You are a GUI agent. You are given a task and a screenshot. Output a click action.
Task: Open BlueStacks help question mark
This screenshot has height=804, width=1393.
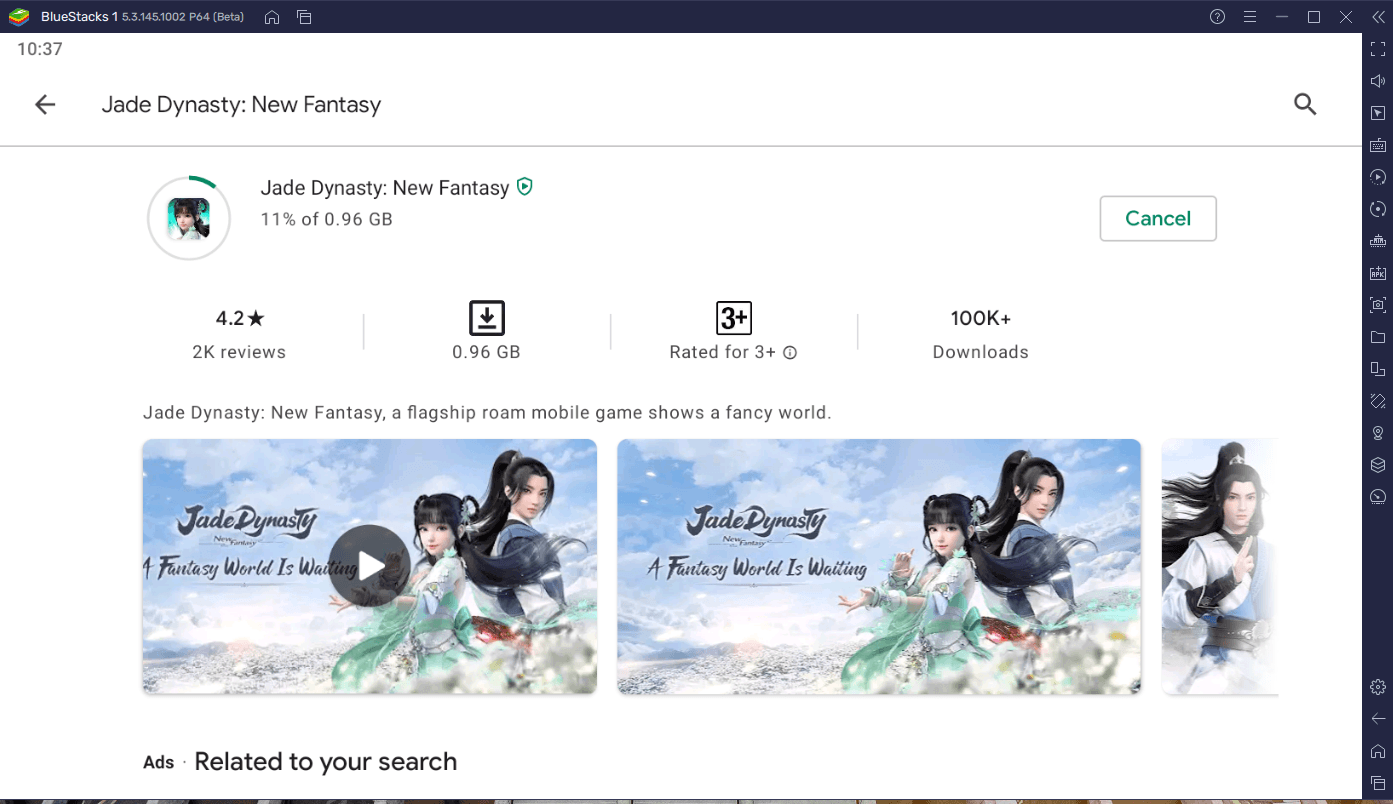(x=1217, y=17)
